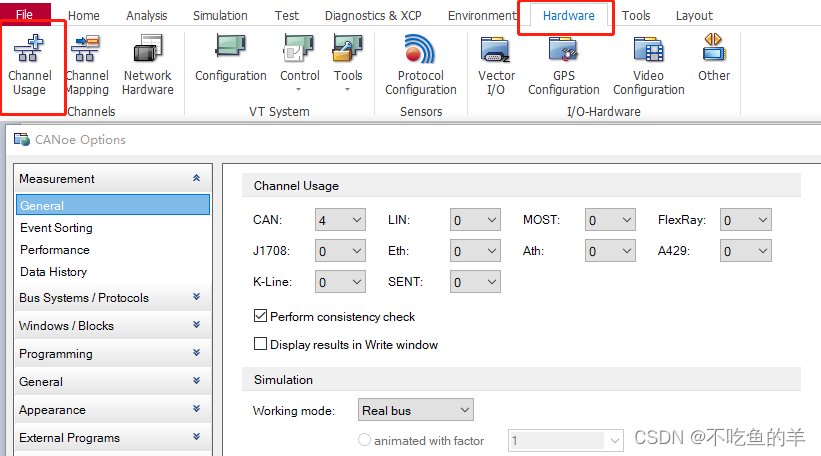The width and height of the screenshot is (821, 456).
Task: Select Data History in the options list
Action: coord(113,272)
